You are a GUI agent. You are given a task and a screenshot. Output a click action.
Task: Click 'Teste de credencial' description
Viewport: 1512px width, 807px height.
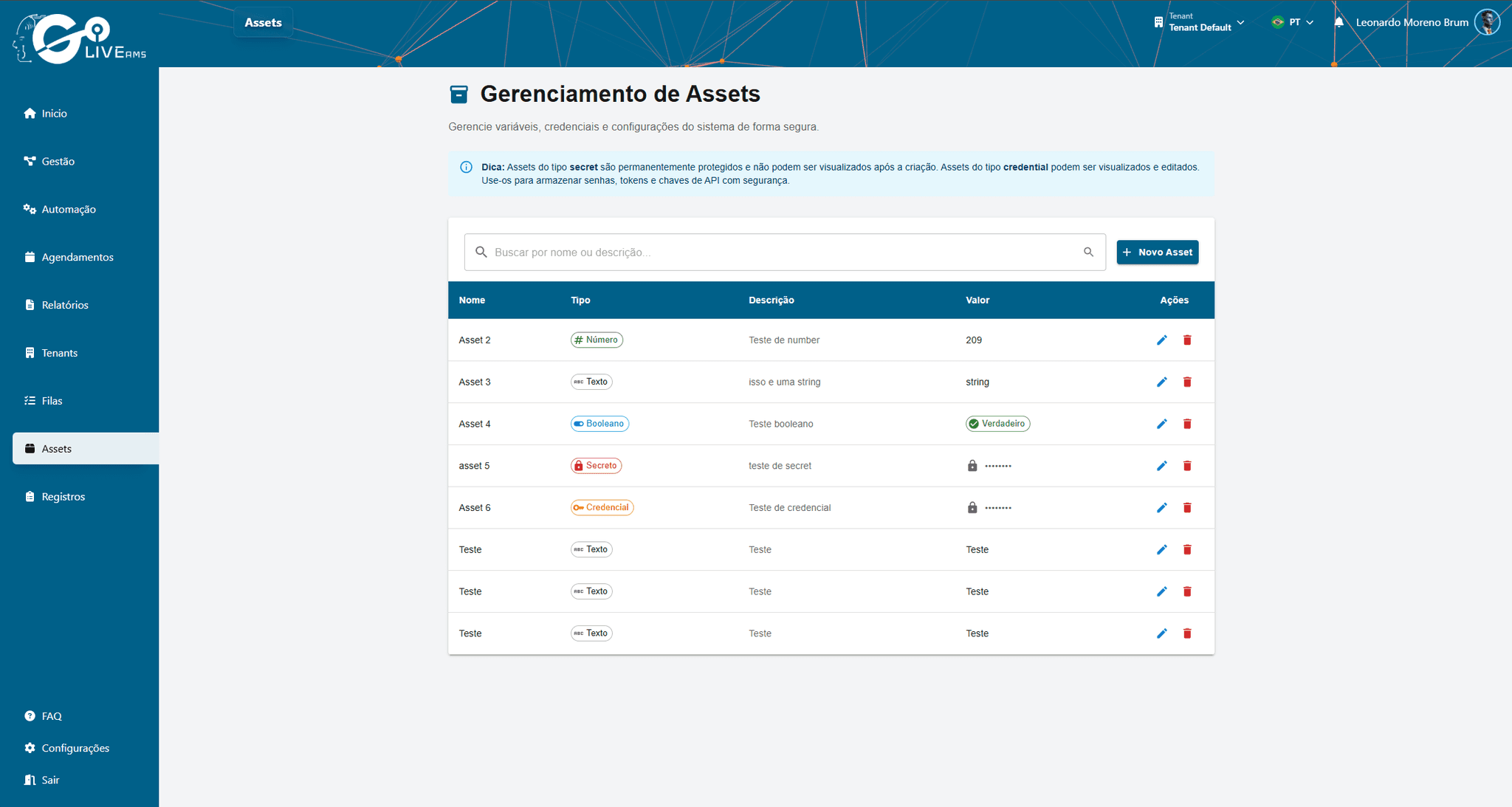point(789,508)
